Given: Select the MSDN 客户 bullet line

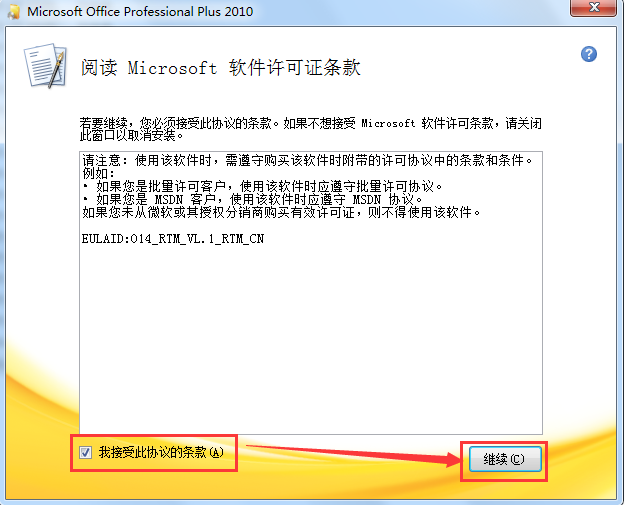Looking at the screenshot, I should (x=253, y=199).
